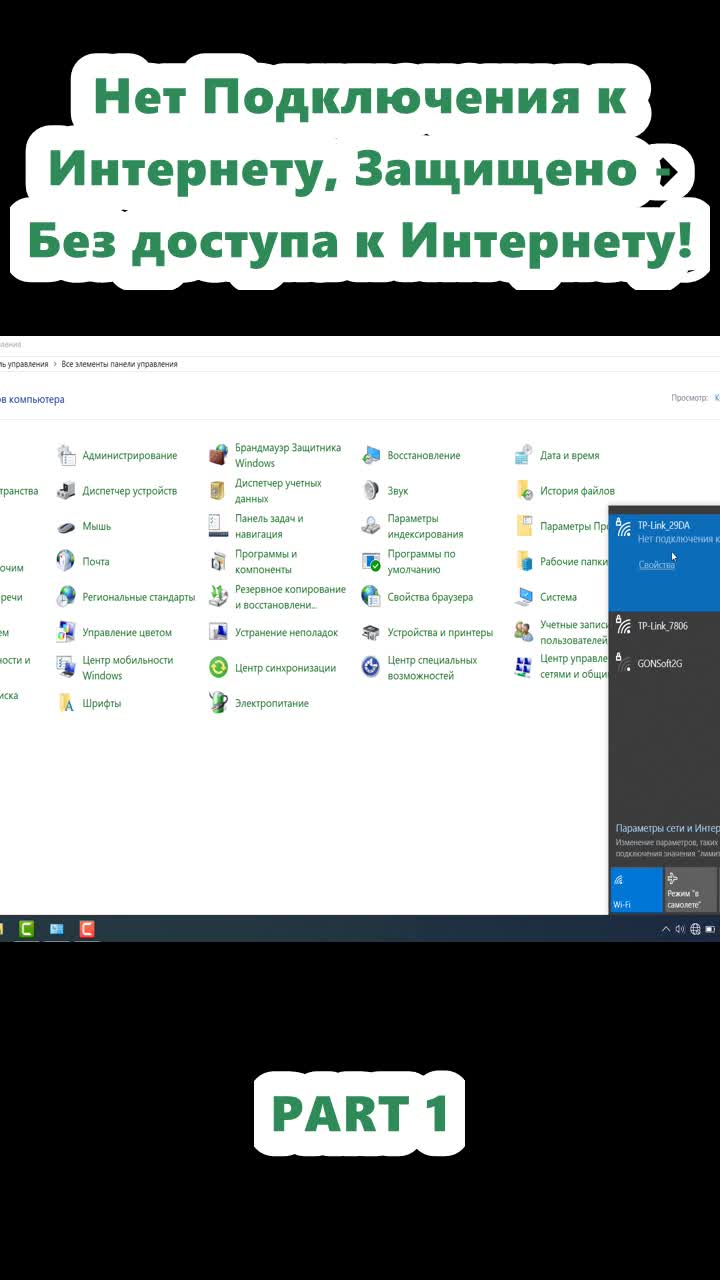
Task: Open the Восстановление icon
Action: click(371, 456)
